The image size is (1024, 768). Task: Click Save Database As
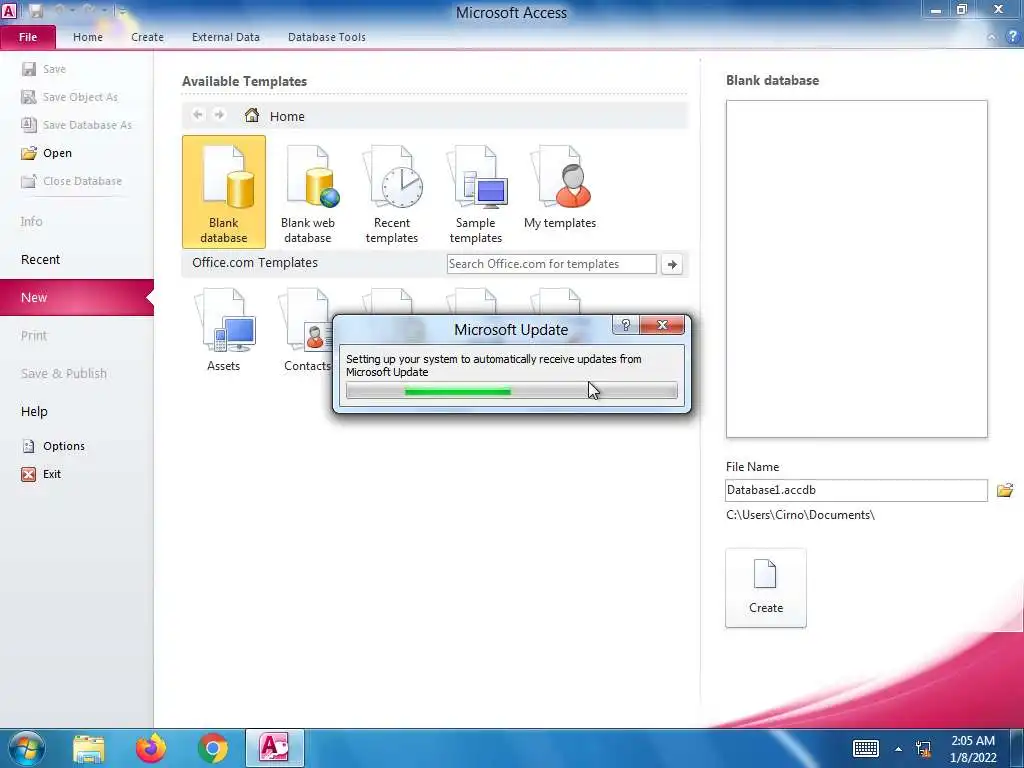pos(76,125)
